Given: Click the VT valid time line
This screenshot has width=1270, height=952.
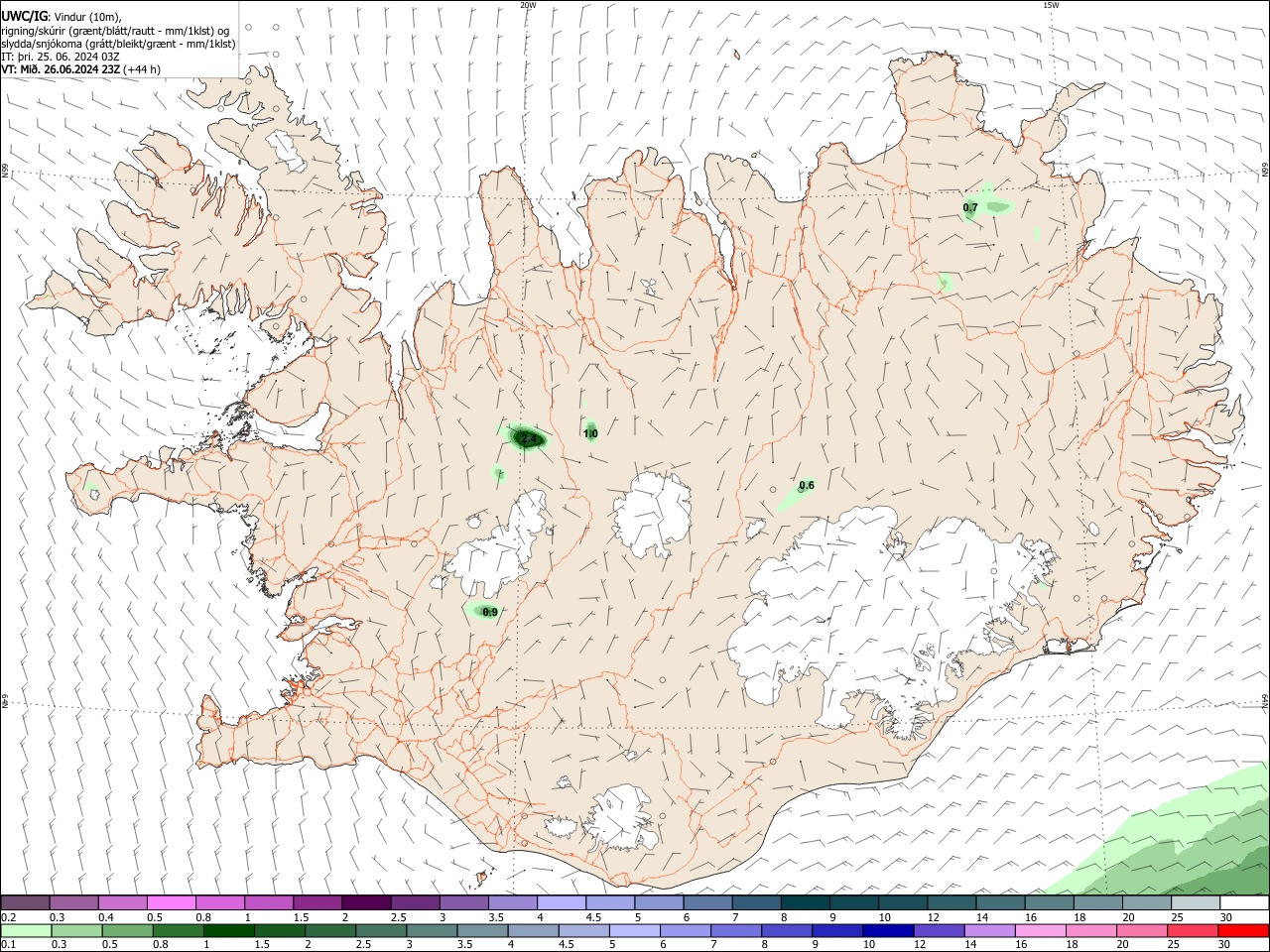Looking at the screenshot, I should (81, 69).
